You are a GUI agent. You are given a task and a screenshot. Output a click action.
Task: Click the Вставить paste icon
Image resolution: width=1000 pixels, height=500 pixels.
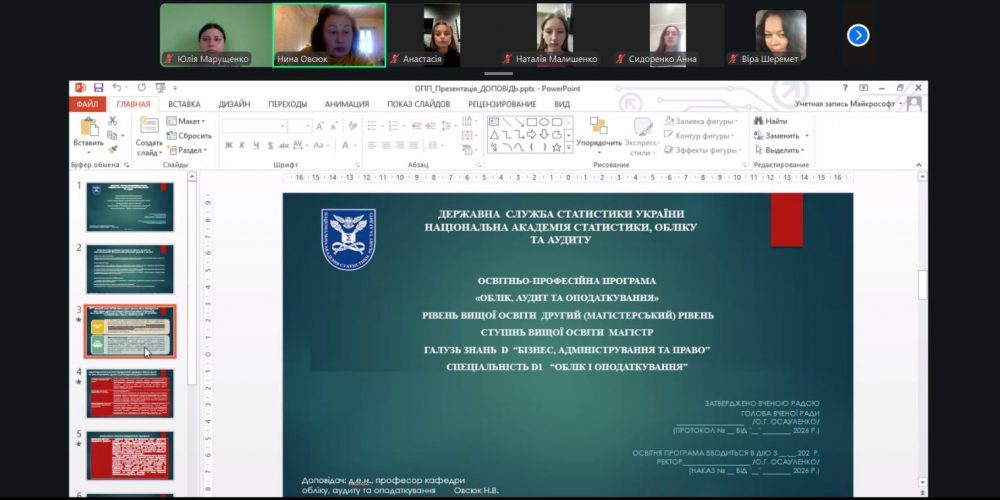[x=88, y=127]
